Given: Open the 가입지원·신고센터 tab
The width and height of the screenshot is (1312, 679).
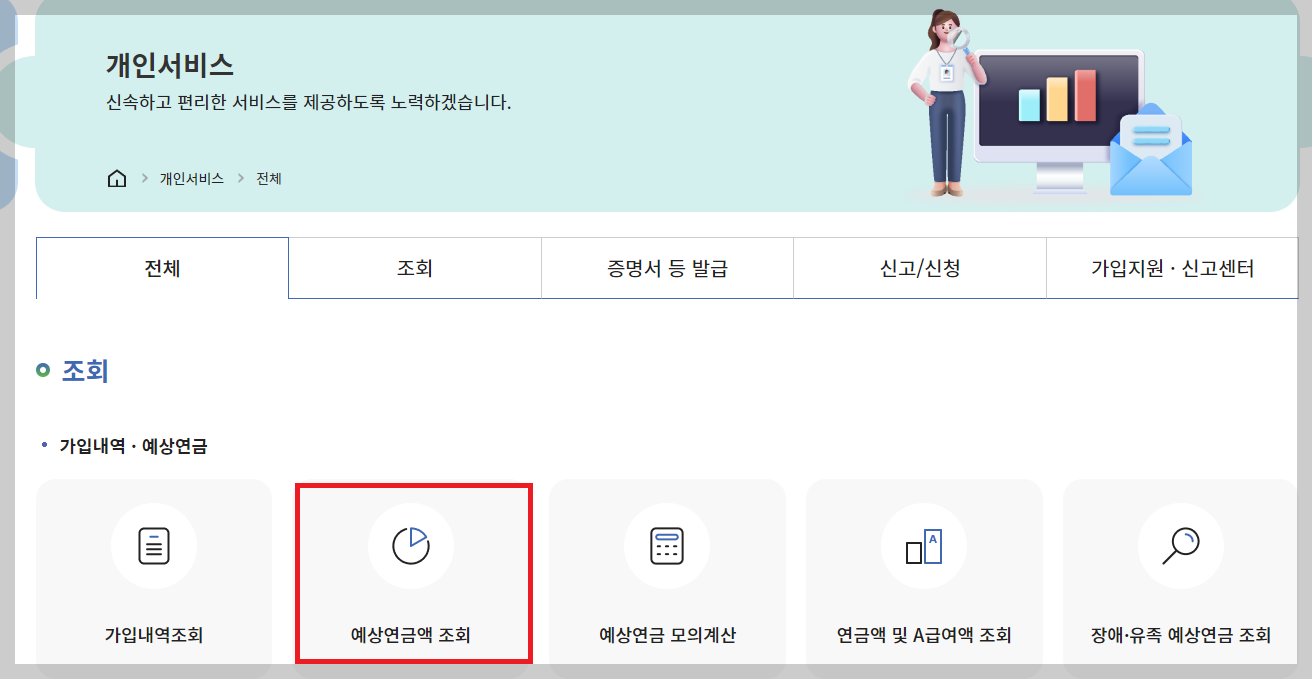Looking at the screenshot, I should (1172, 268).
